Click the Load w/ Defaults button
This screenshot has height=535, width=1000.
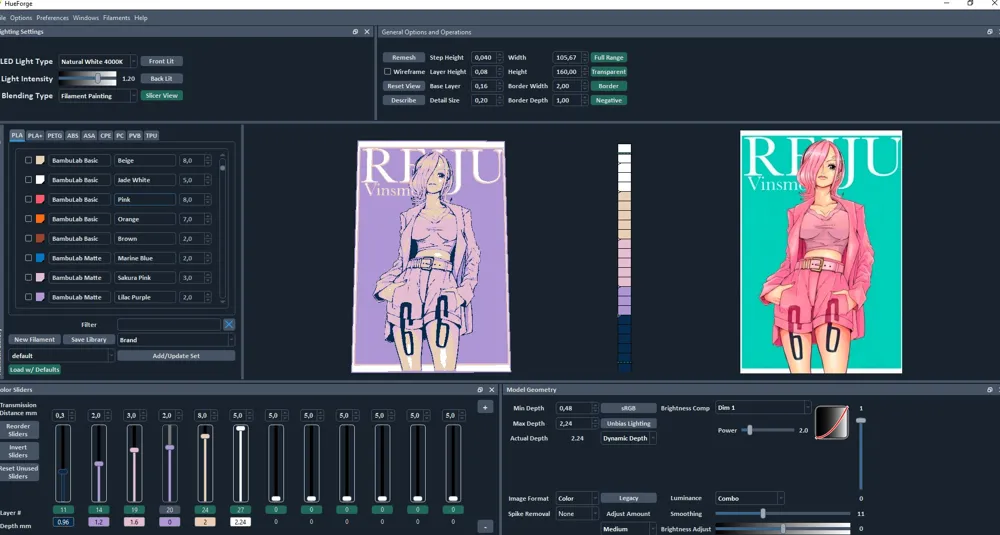[x=34, y=370]
